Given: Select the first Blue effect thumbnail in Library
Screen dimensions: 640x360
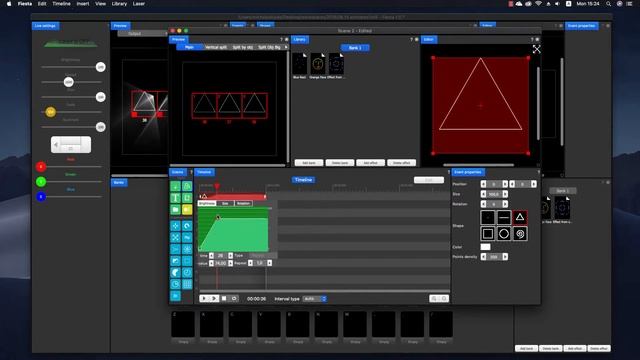Looking at the screenshot, I should (300, 64).
